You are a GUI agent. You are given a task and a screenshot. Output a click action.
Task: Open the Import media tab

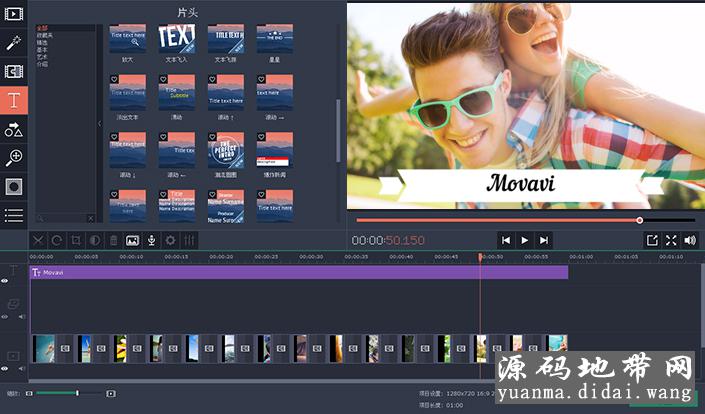pos(14,14)
